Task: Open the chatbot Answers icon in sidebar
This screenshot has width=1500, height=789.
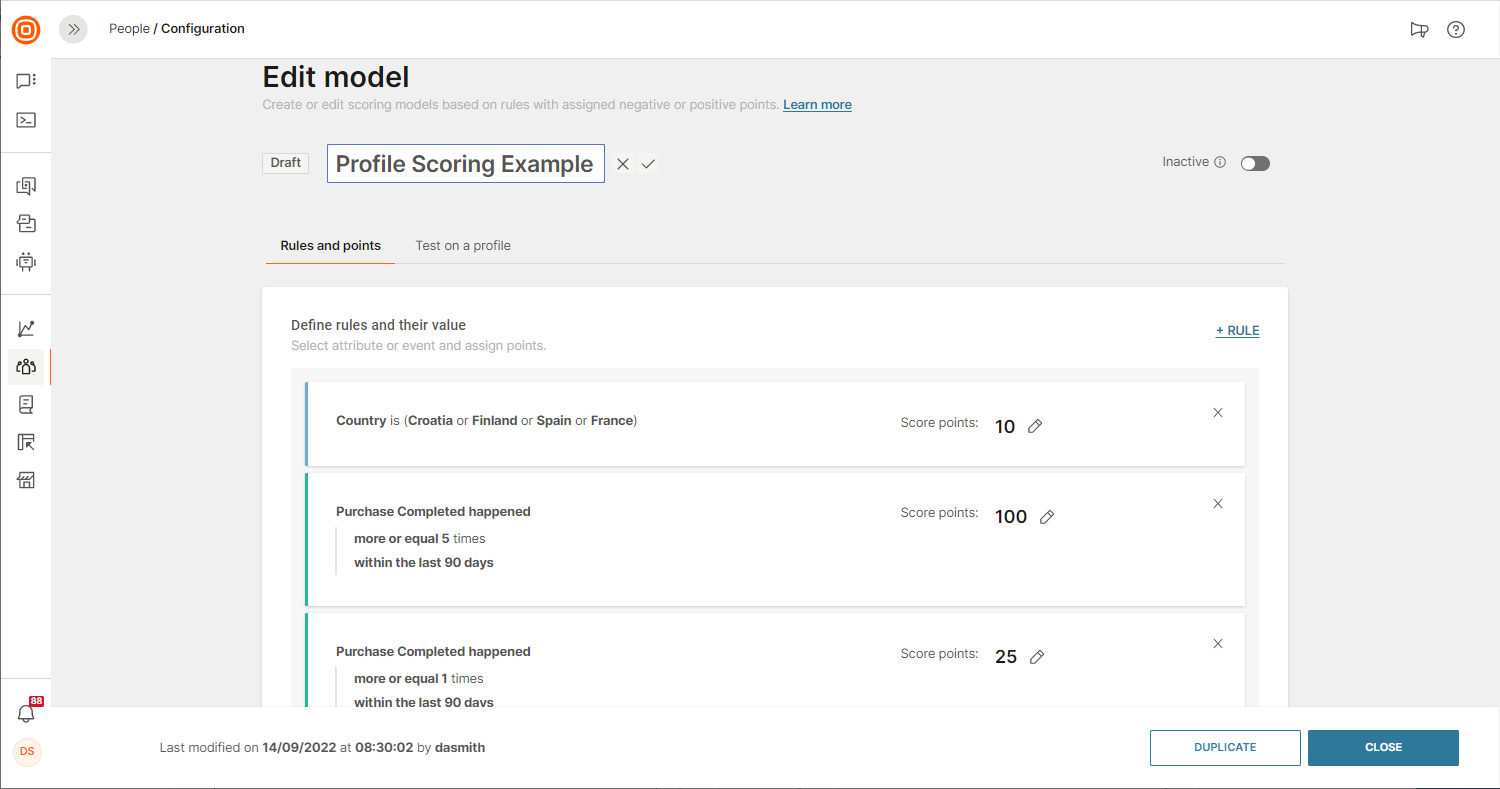Action: 26,262
